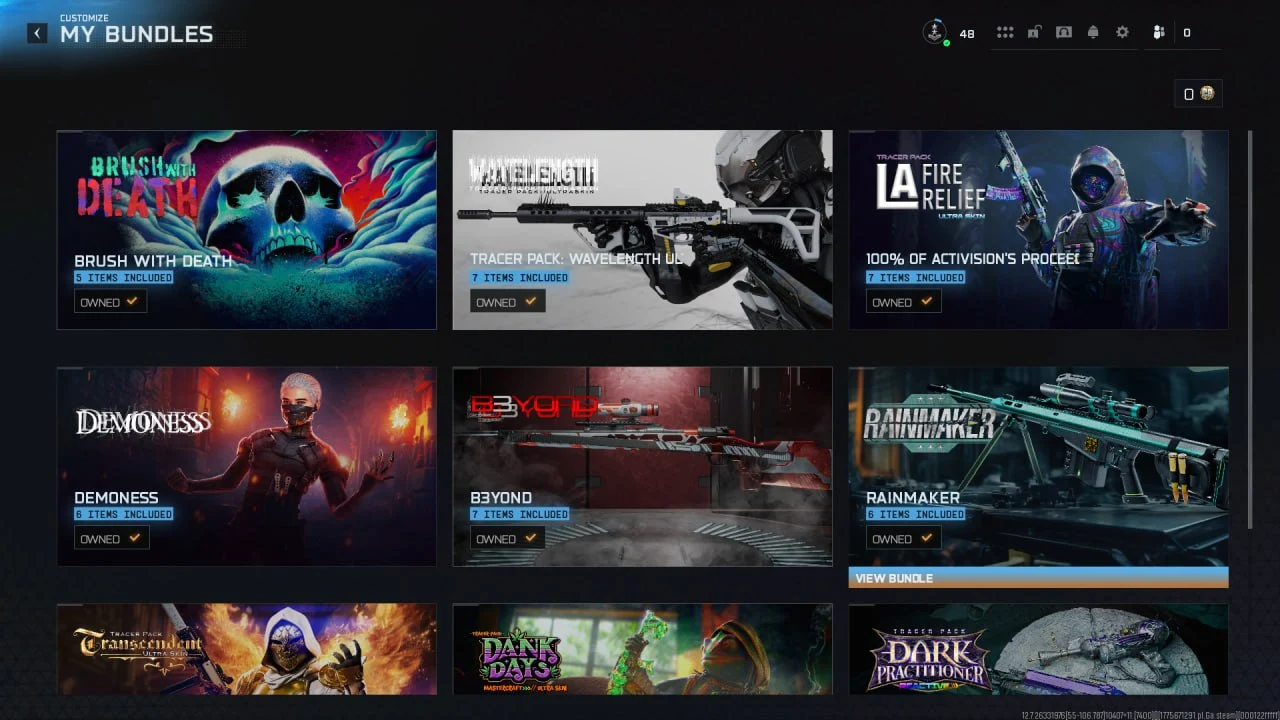Click '7 ITEMS INCLUDED' on Wavelength bundle
Image resolution: width=1280 pixels, height=720 pixels.
tap(520, 278)
